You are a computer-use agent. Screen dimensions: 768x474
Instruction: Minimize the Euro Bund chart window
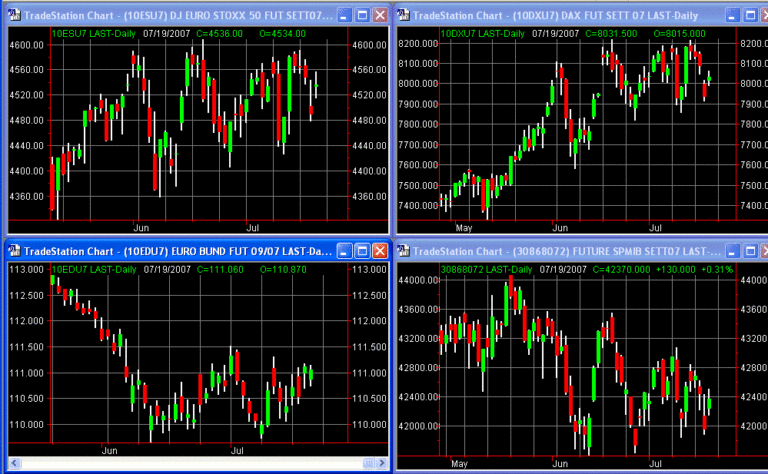(342, 250)
